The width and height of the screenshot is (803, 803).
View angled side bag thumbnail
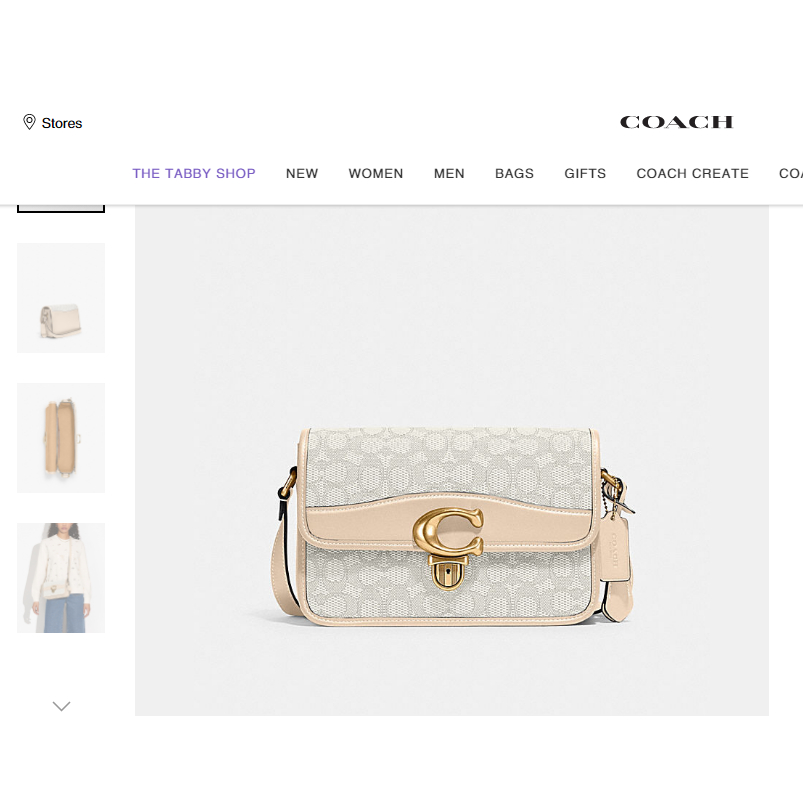(x=61, y=298)
